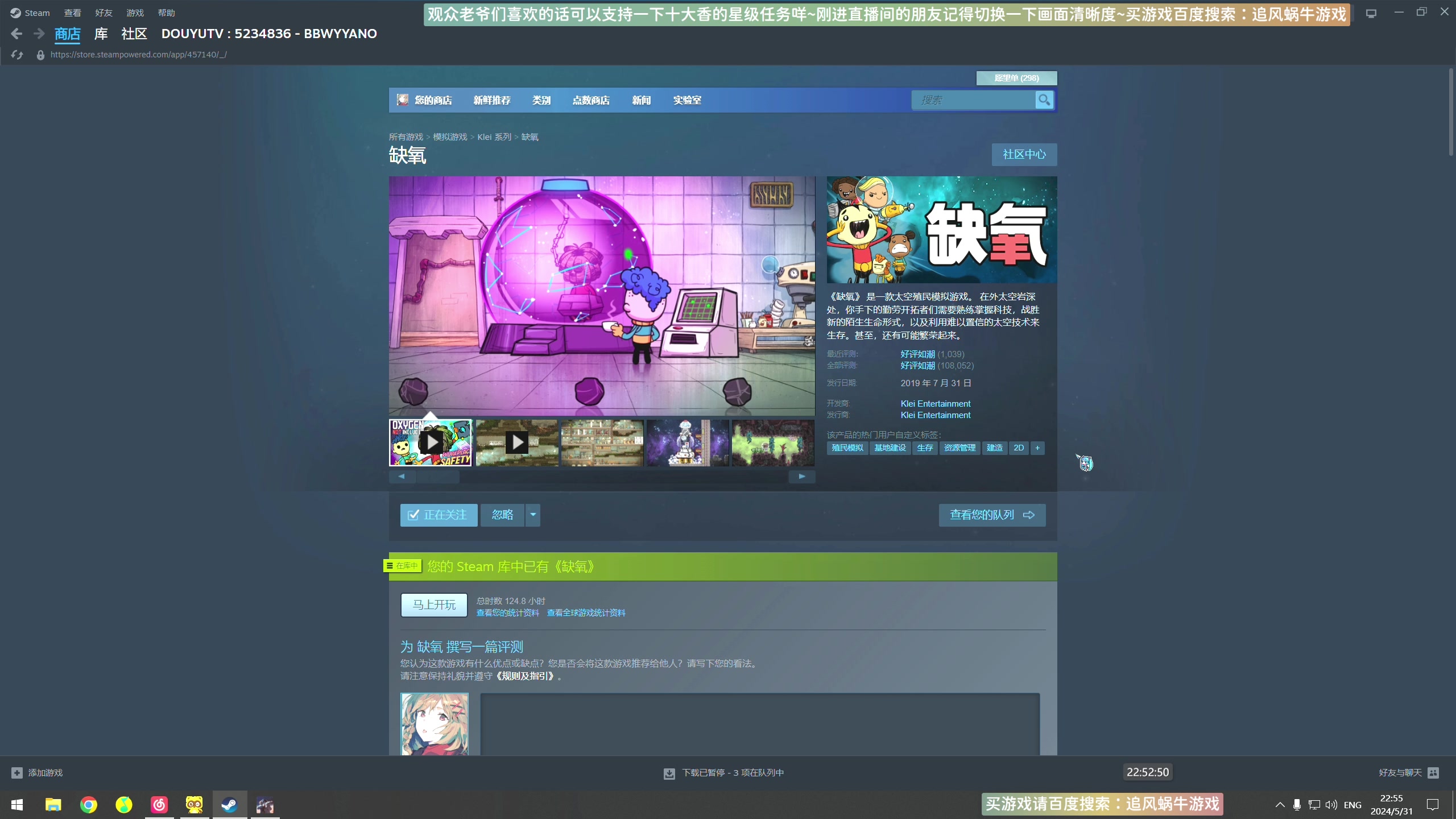Open the 好友 menu
The image size is (1456, 819).
click(104, 13)
